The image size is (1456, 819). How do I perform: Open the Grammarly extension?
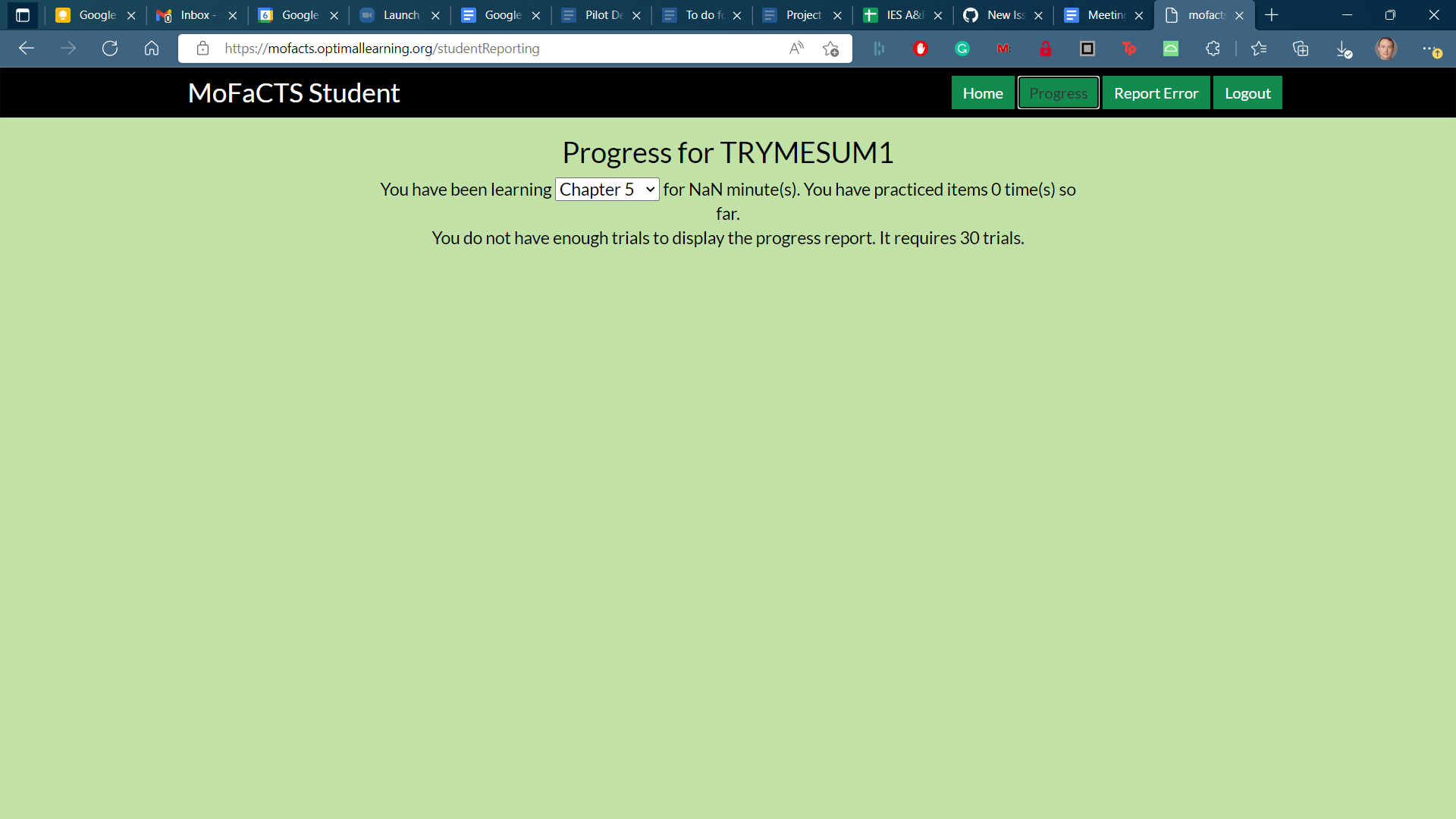tap(962, 49)
